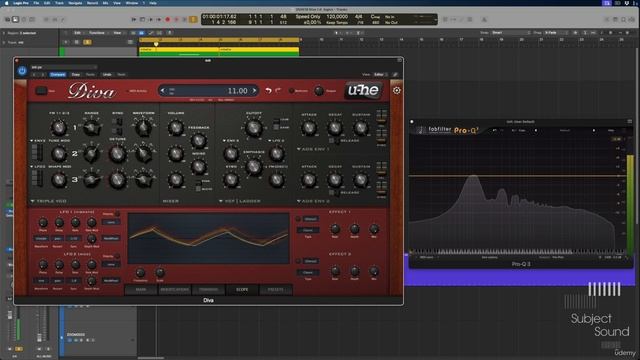This screenshot has width=640, height=360.
Task: Click oscillator 1 Waveform knob
Action: click(x=143, y=128)
